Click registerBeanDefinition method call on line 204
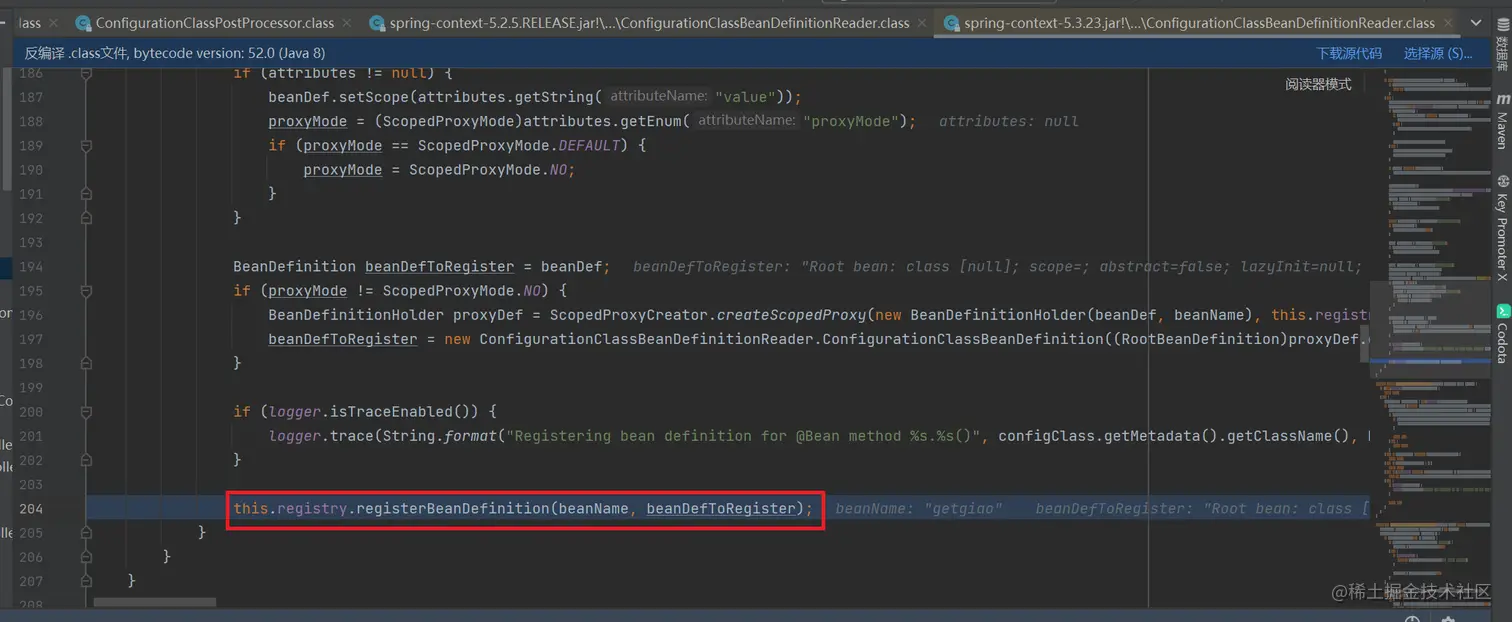This screenshot has width=1512, height=622. coord(452,508)
